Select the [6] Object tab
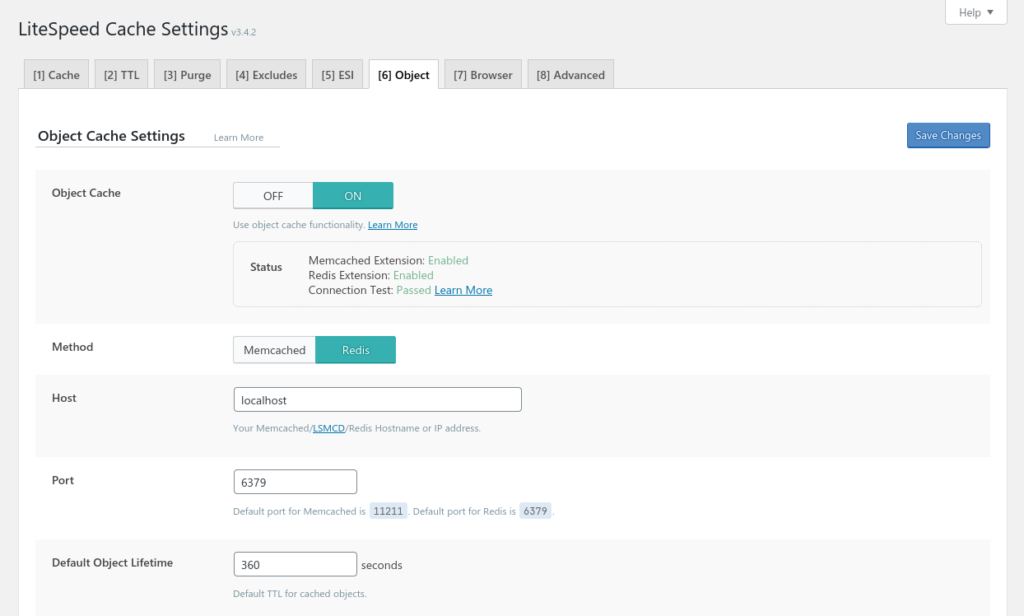The width and height of the screenshot is (1024, 616). click(x=404, y=74)
